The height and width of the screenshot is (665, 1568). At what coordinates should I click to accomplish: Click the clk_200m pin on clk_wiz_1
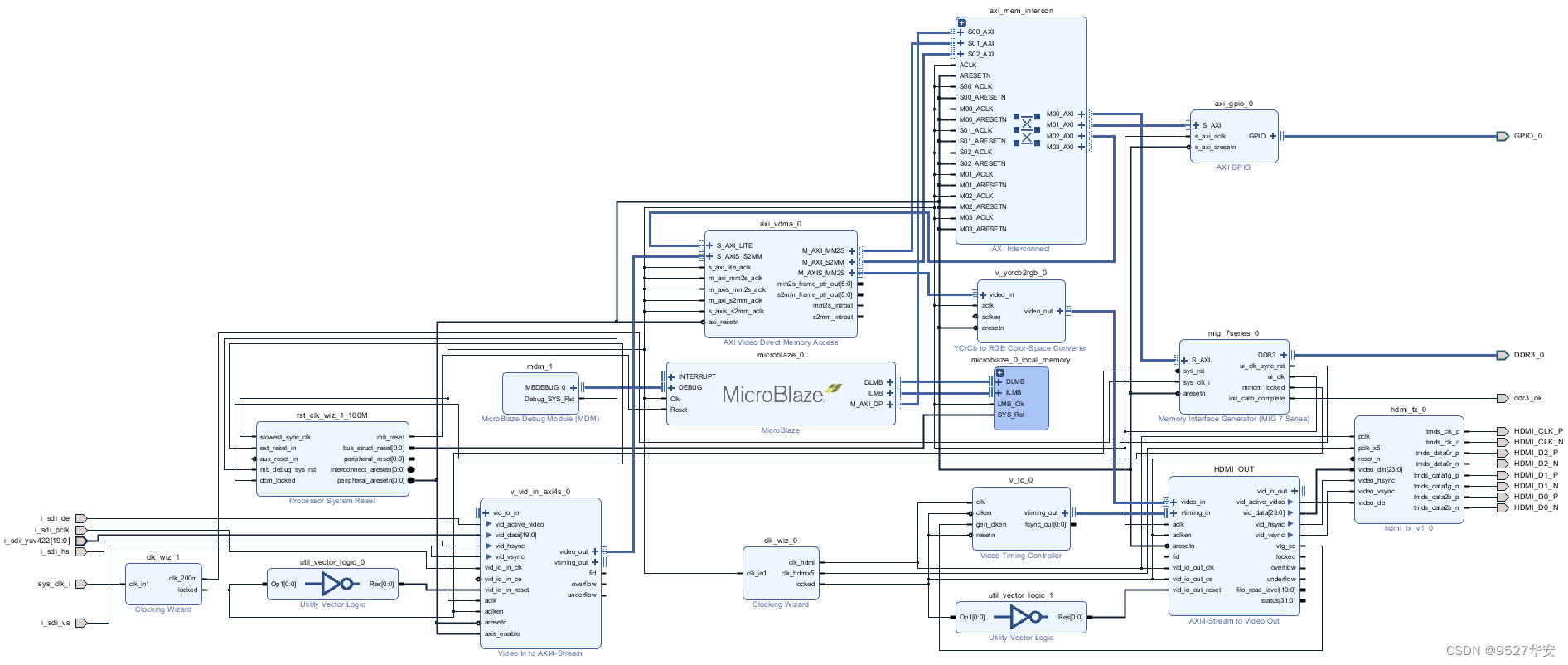pos(183,578)
